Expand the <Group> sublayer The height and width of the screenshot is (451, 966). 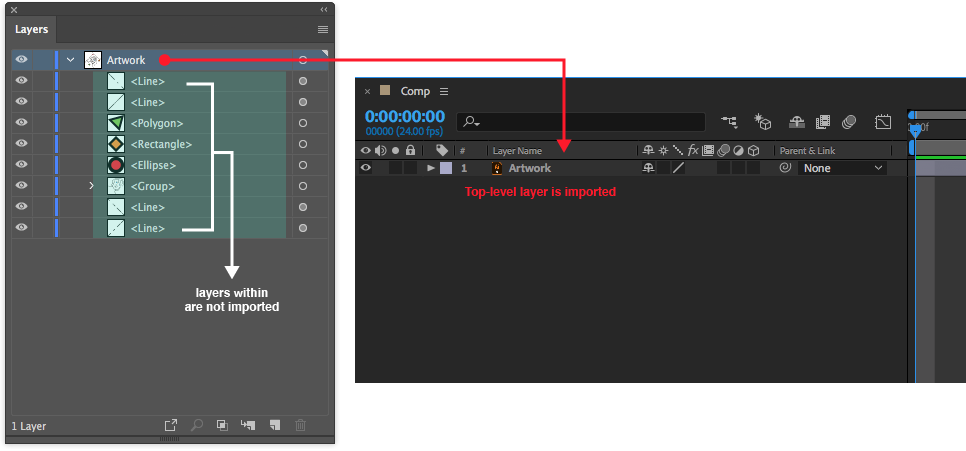tap(91, 185)
